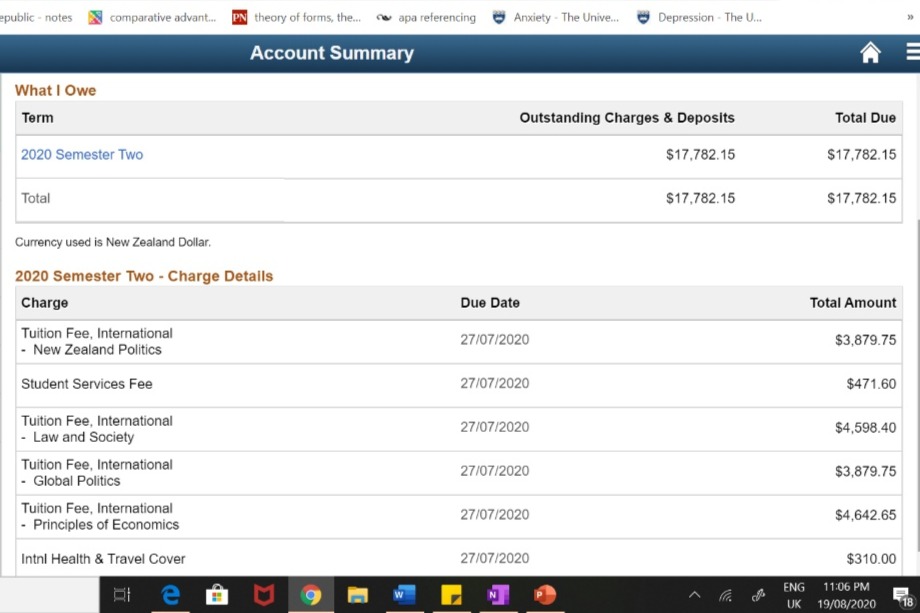Open the 2020 Semester Two link
Viewport: 920px width, 613px height.
tap(82, 154)
